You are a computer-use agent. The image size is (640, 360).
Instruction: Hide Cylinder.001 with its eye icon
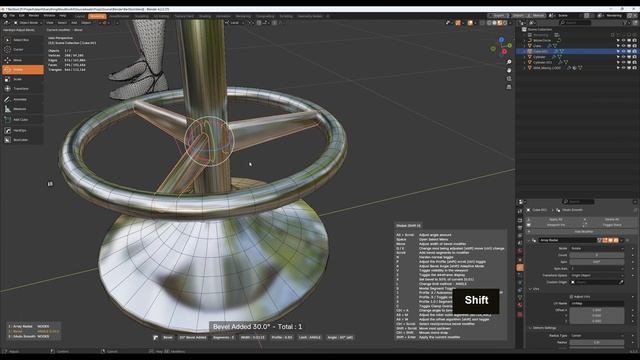tap(623, 62)
